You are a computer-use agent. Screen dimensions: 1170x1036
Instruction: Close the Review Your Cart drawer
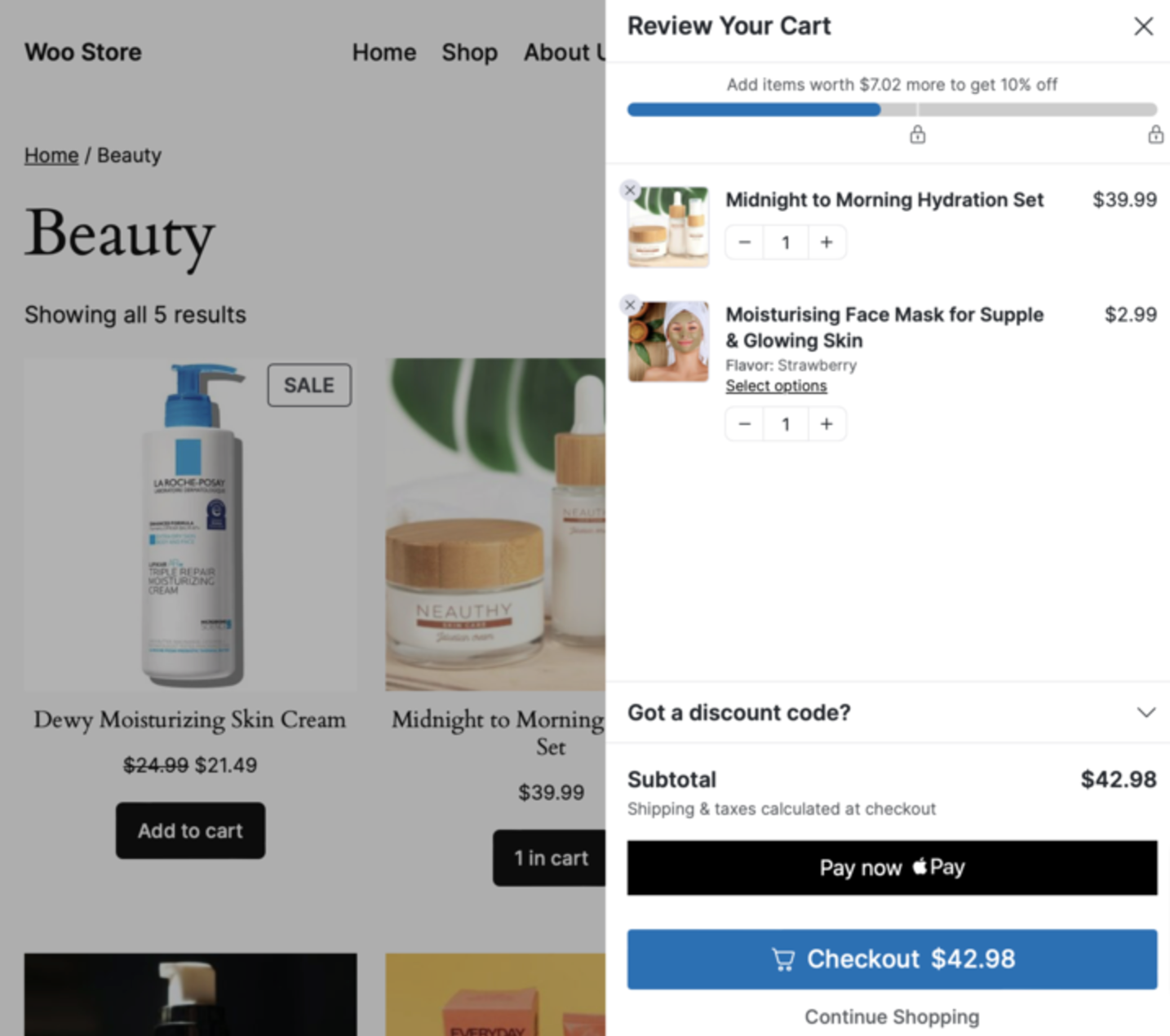tap(1143, 26)
